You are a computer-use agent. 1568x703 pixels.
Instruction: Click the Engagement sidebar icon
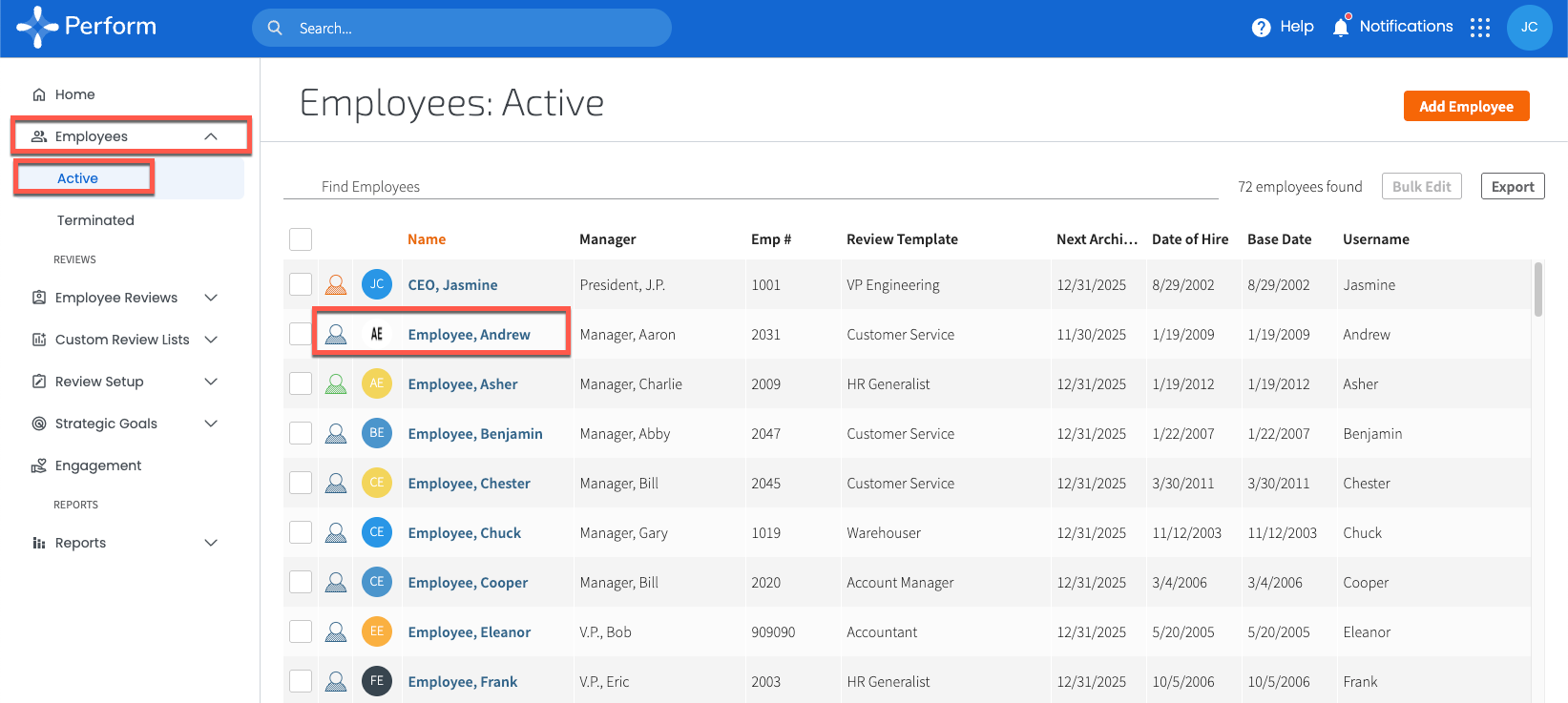[x=39, y=465]
